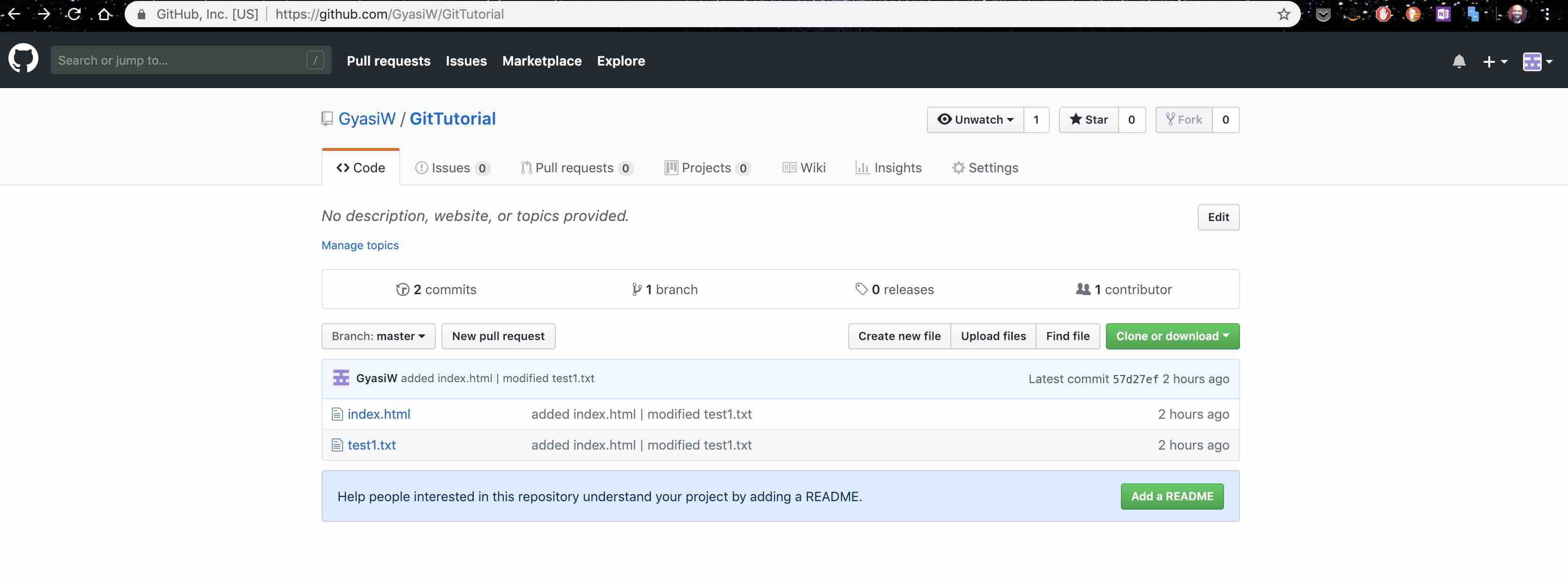Expand Clone or download menu
Image resolution: width=1568 pixels, height=578 pixels.
[1172, 336]
